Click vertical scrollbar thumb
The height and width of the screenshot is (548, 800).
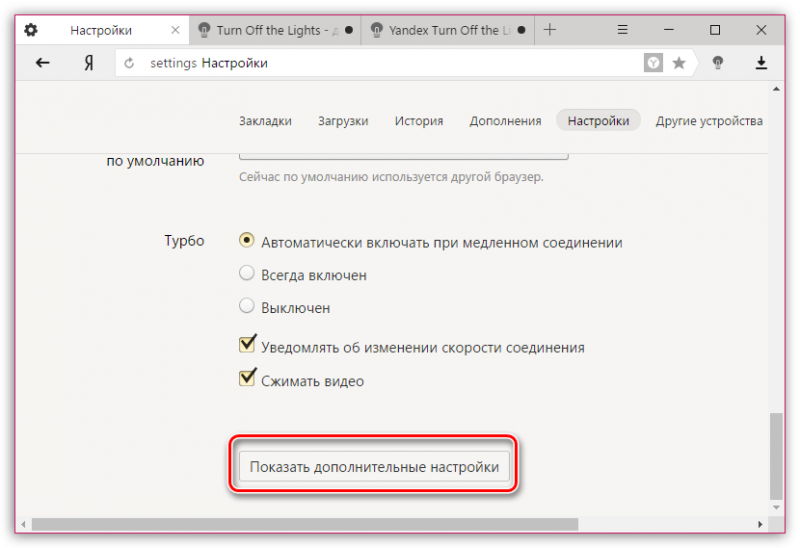776,456
